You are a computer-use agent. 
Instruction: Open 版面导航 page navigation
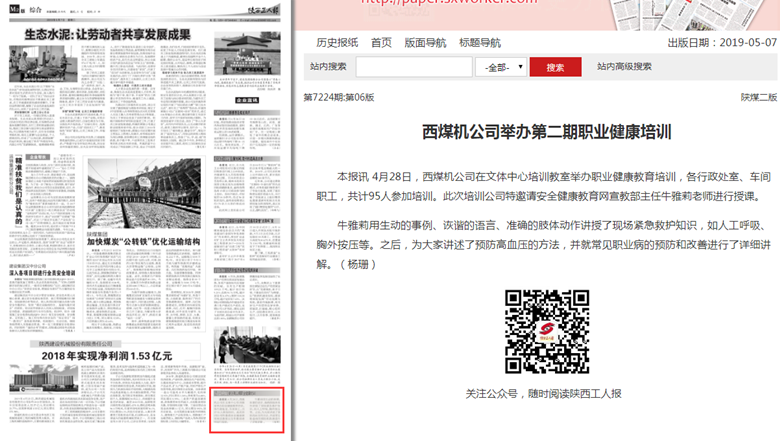click(x=425, y=43)
